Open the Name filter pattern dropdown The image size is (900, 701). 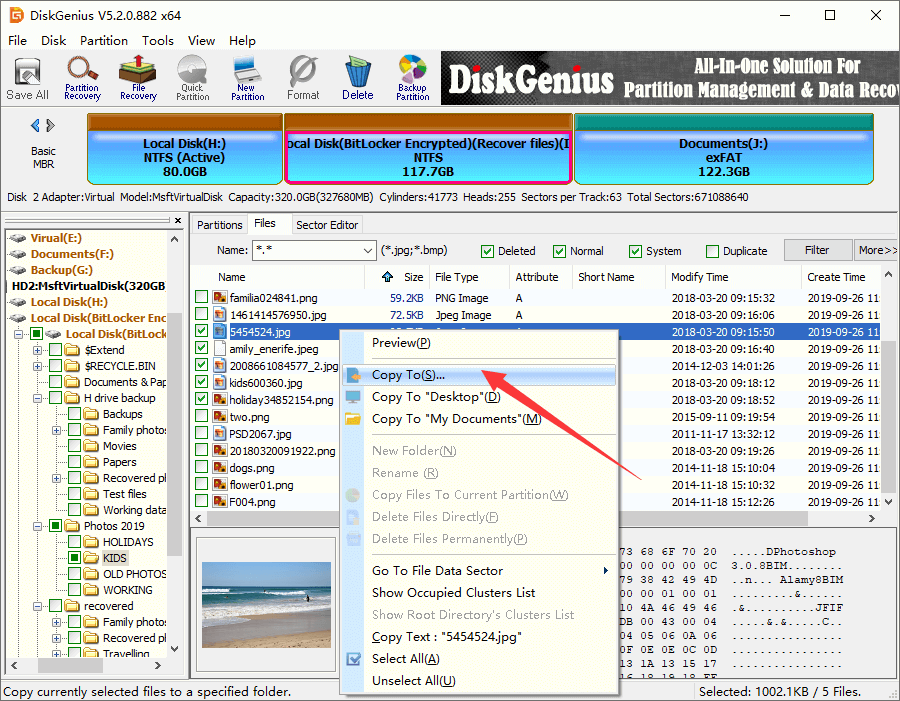click(x=366, y=251)
